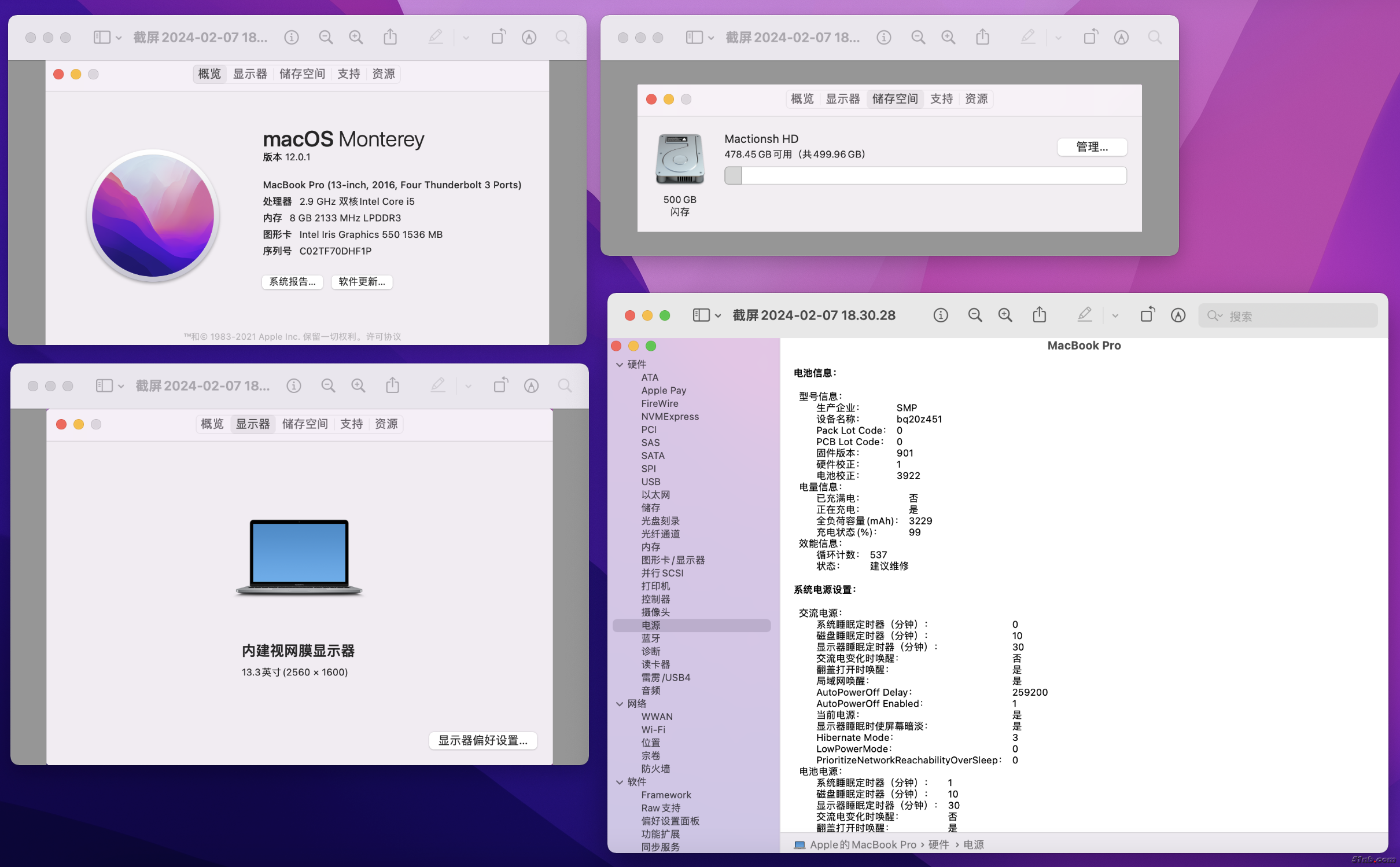Select Wi-Fi under the 网络 section
The height and width of the screenshot is (867, 1400).
click(653, 729)
